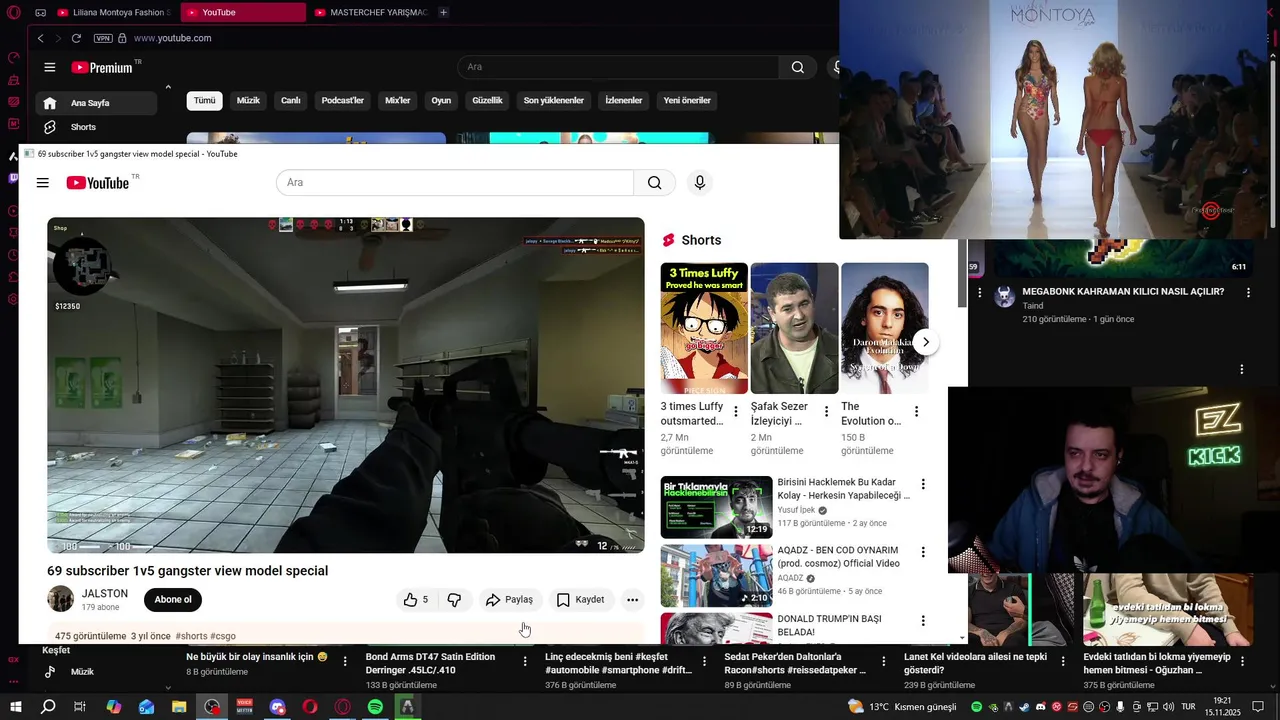Click the #csgo hashtag in the description
Image resolution: width=1280 pixels, height=720 pixels.
[x=222, y=636]
